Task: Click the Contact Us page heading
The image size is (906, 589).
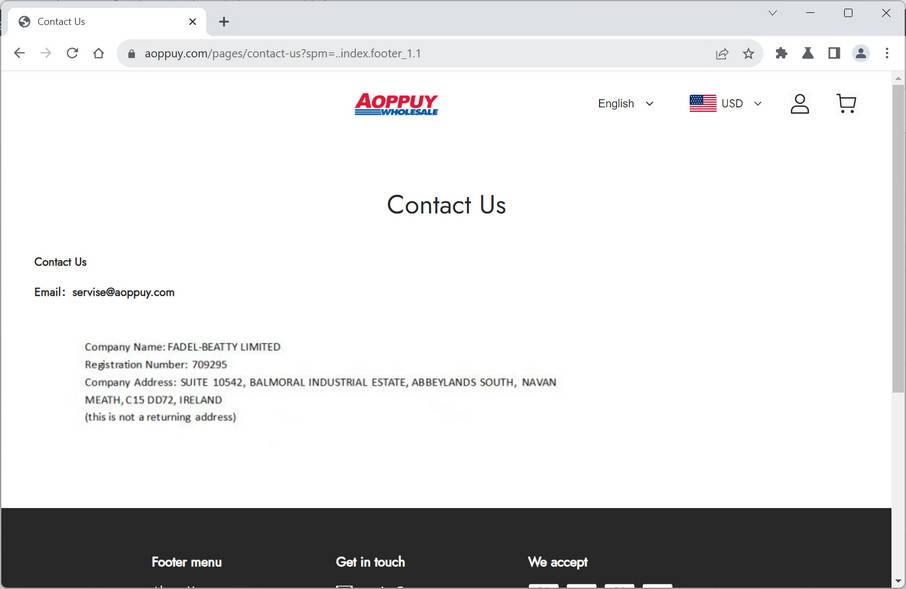Action: pyautogui.click(x=446, y=205)
